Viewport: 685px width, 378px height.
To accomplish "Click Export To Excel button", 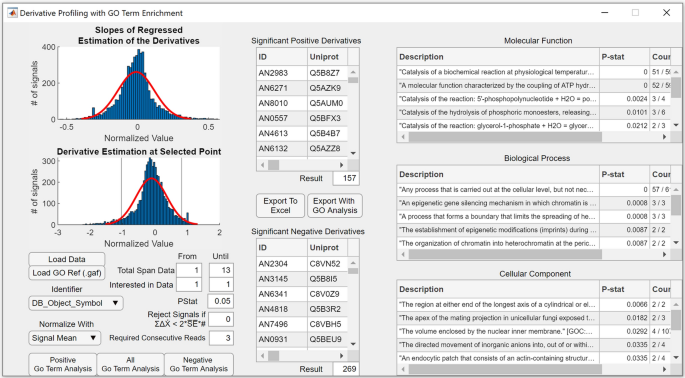I will 280,205.
